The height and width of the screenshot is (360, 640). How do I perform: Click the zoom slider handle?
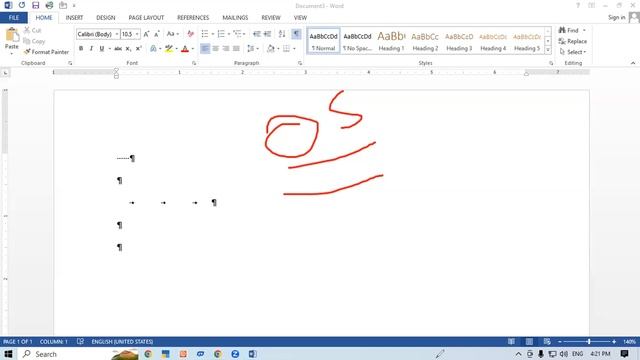pyautogui.click(x=589, y=342)
